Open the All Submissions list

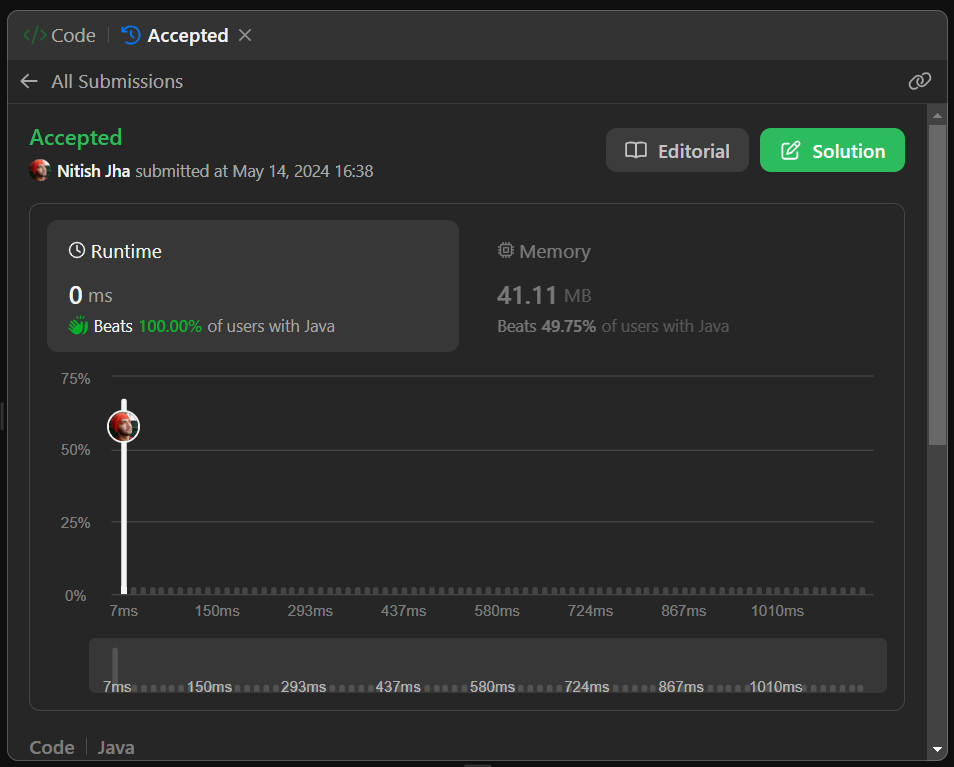coord(117,82)
